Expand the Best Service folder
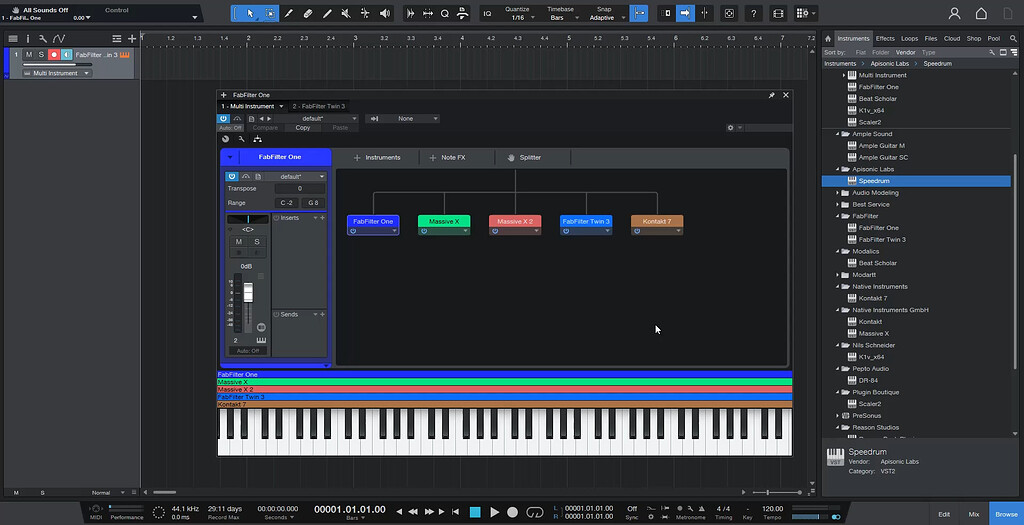Image resolution: width=1024 pixels, height=525 pixels. [x=838, y=204]
